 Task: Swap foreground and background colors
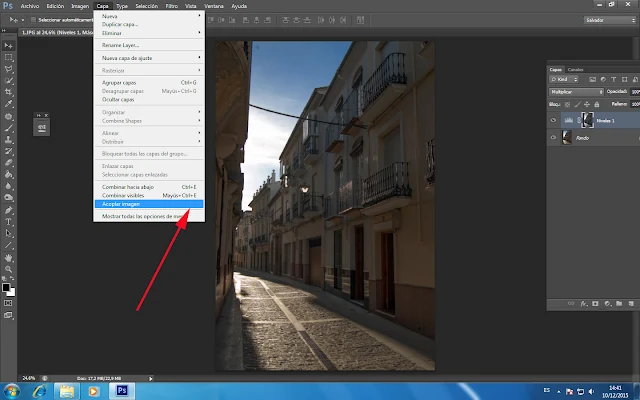(12, 279)
